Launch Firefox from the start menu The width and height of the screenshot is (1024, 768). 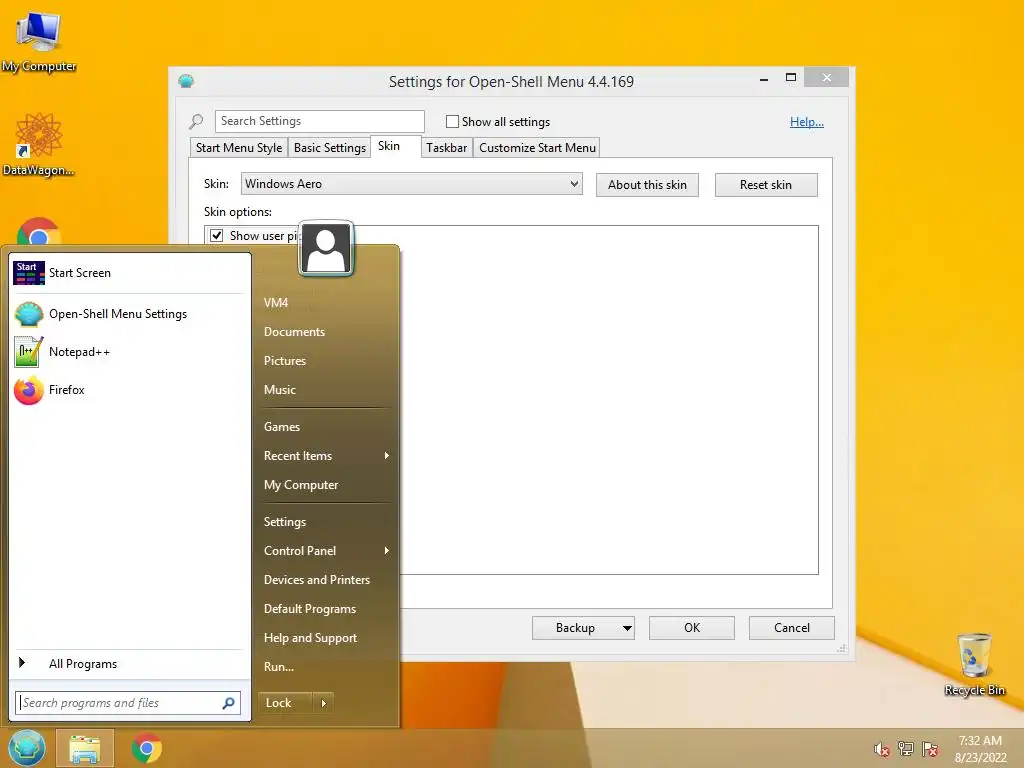click(129, 390)
